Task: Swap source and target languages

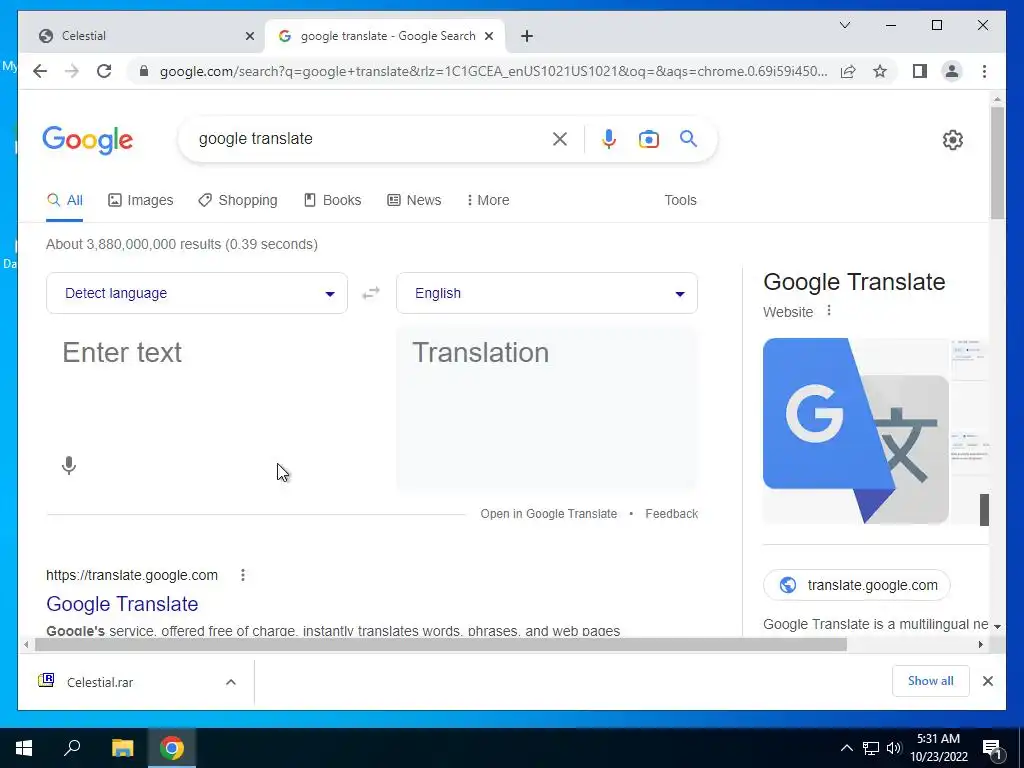Action: [x=371, y=293]
